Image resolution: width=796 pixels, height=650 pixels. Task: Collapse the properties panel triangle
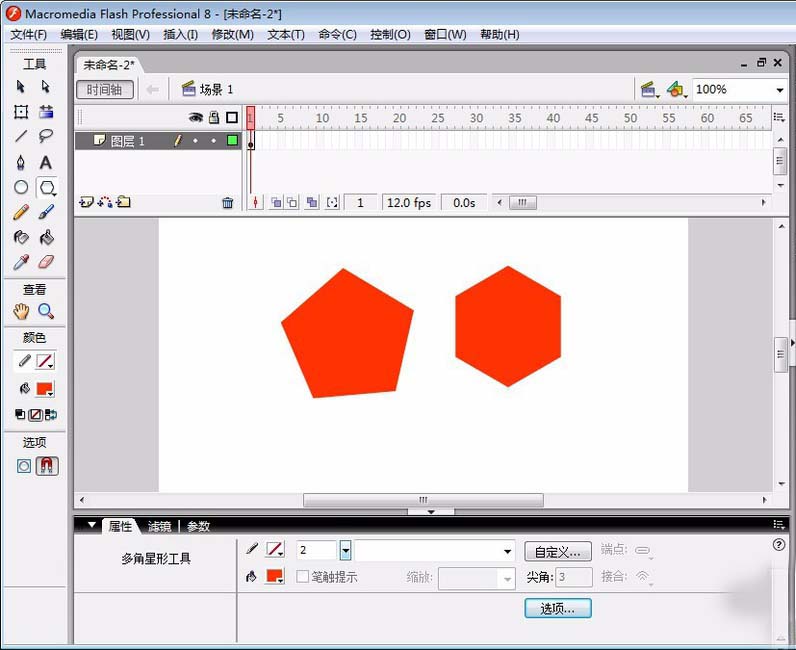[x=92, y=525]
